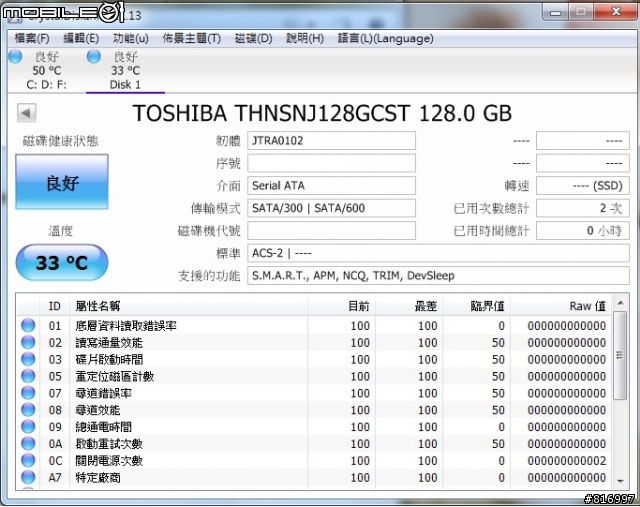Viewport: 640px width, 507px height.
Task: Click the ACS-2 standard field
Action: [438, 253]
